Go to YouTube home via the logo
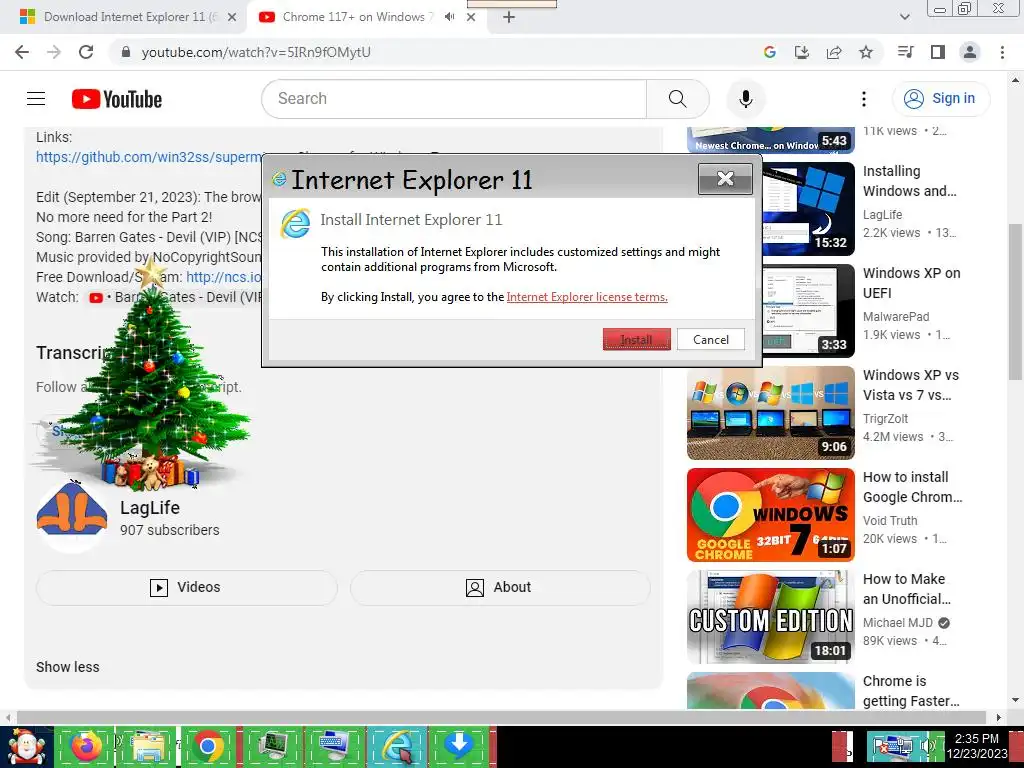This screenshot has width=1024, height=768. click(117, 99)
